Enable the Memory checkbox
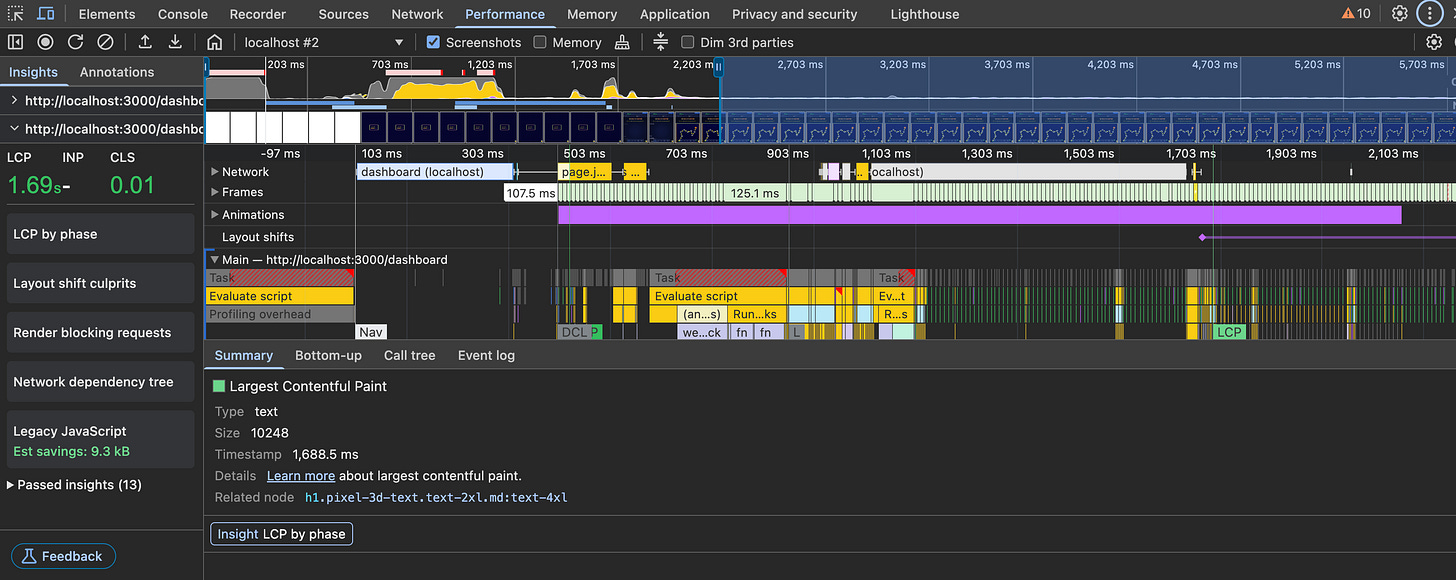This screenshot has height=580, width=1456. pyautogui.click(x=540, y=42)
